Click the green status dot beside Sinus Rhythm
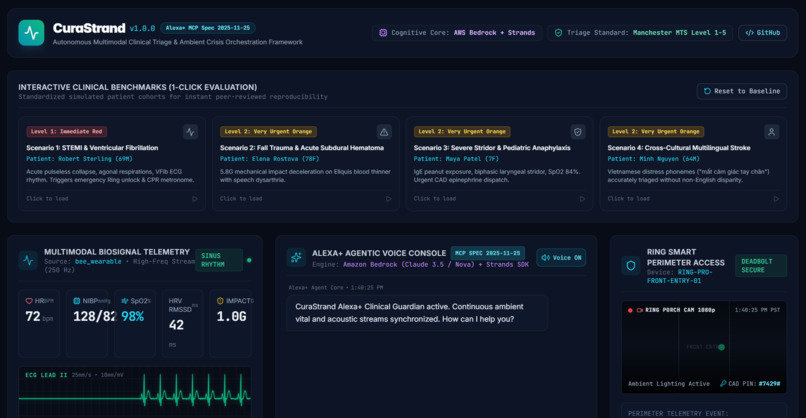 point(249,260)
